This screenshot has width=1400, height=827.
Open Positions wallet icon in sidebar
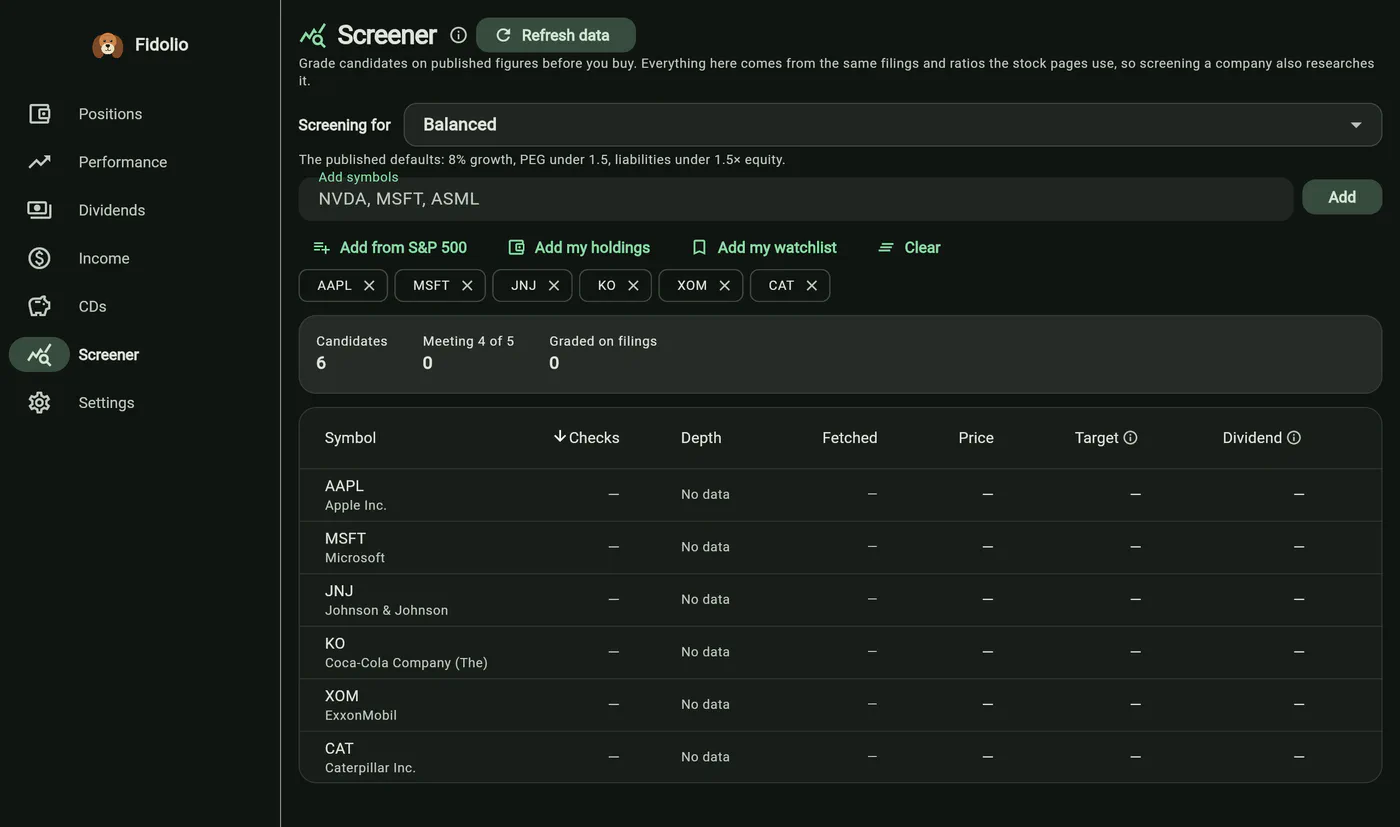pos(39,114)
